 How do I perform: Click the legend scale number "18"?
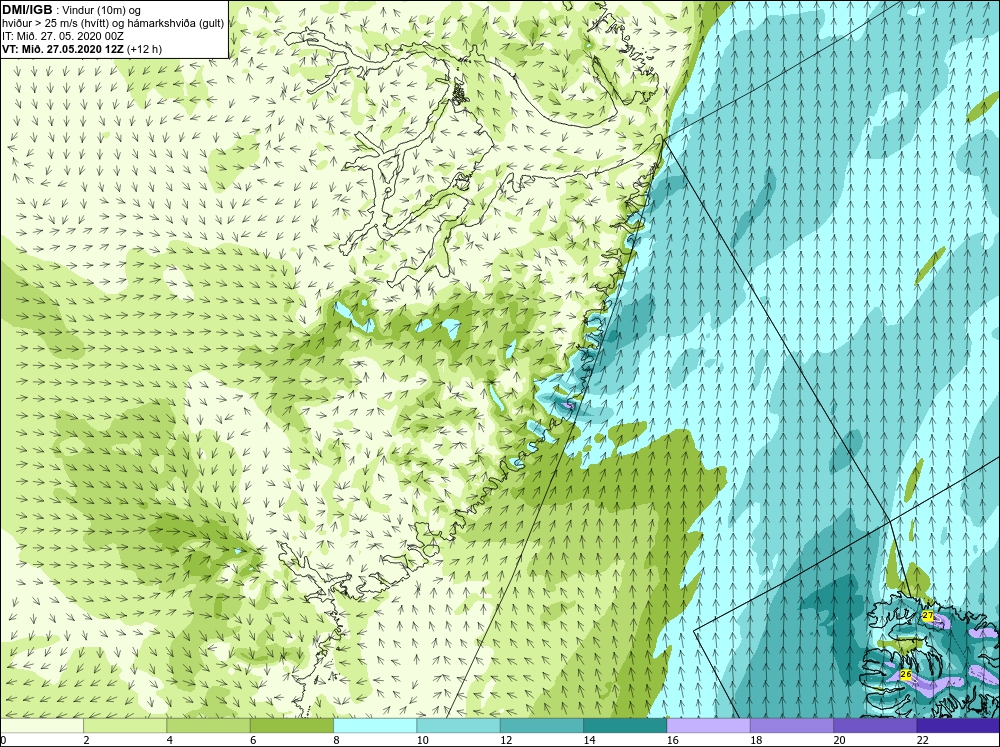[x=756, y=740]
